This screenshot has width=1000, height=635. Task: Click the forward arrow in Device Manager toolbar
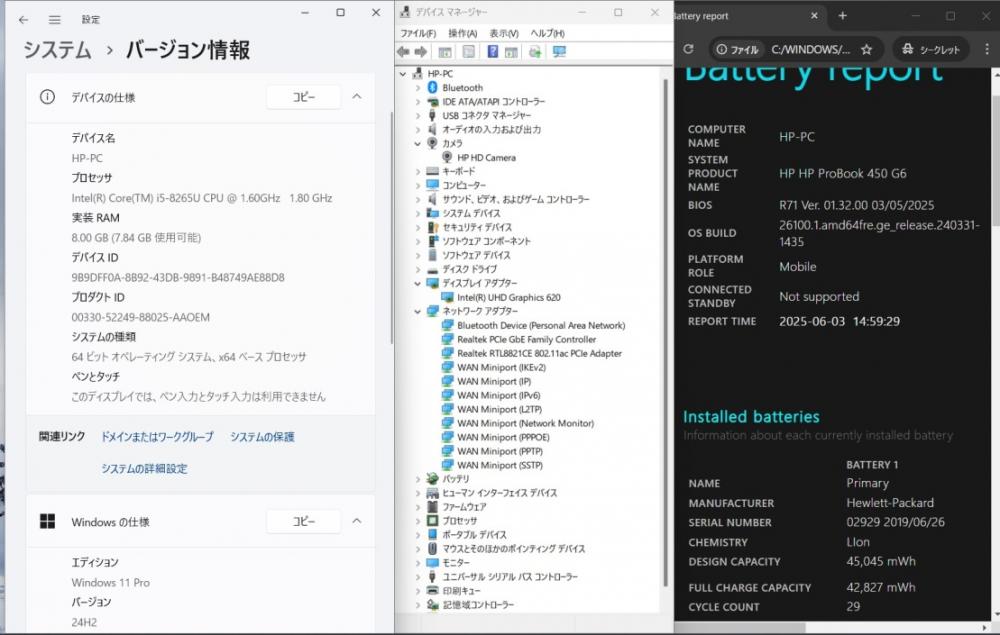pyautogui.click(x=421, y=52)
